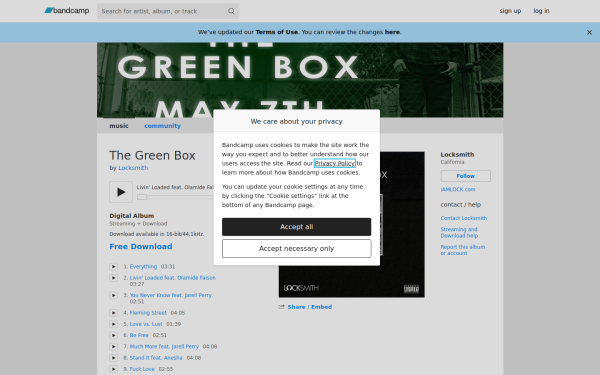
Task: Report this album or account
Action: 463,250
